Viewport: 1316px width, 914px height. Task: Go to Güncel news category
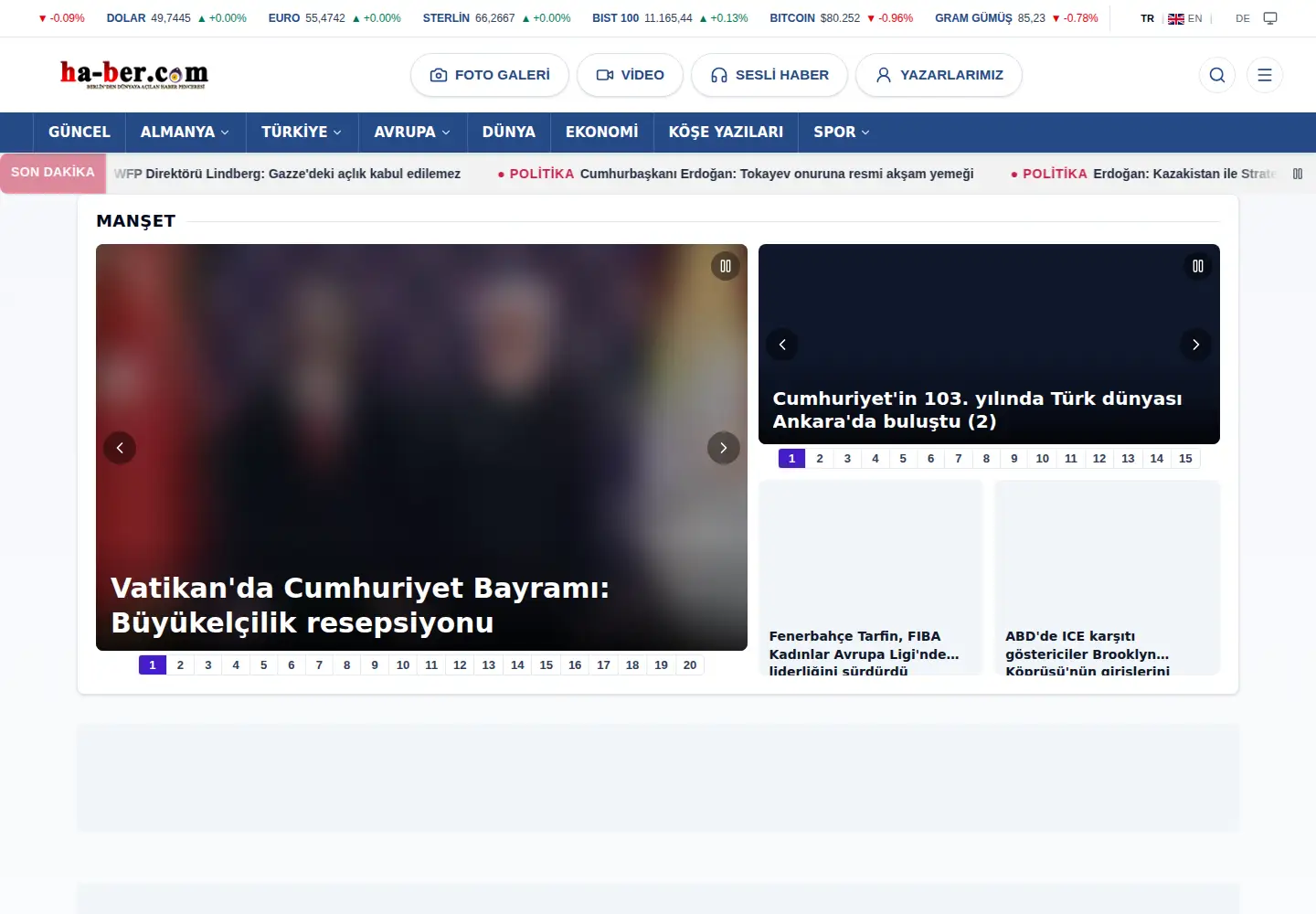pos(80,132)
